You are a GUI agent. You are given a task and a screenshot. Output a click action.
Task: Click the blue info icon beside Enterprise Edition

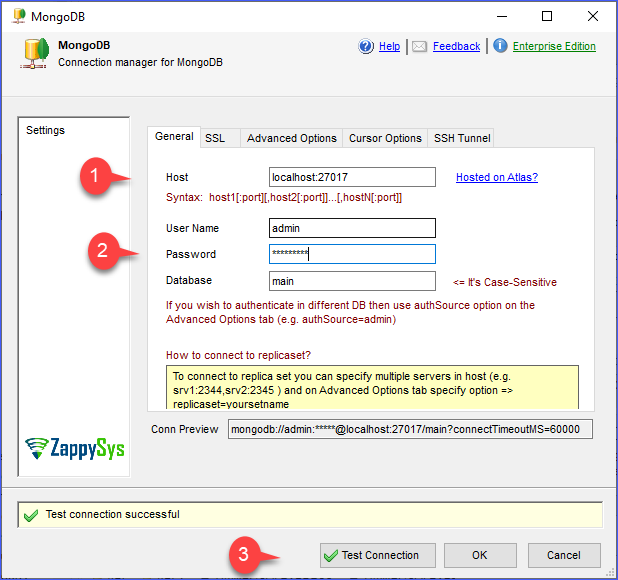[x=500, y=46]
